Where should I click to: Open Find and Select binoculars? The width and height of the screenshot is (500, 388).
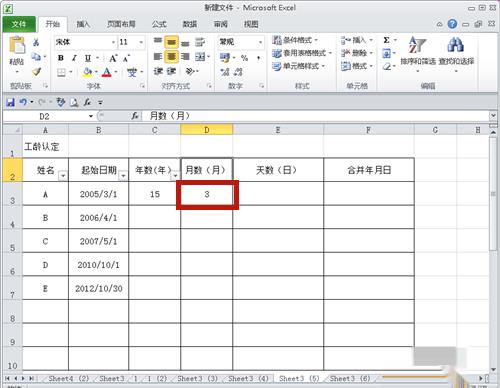[456, 52]
